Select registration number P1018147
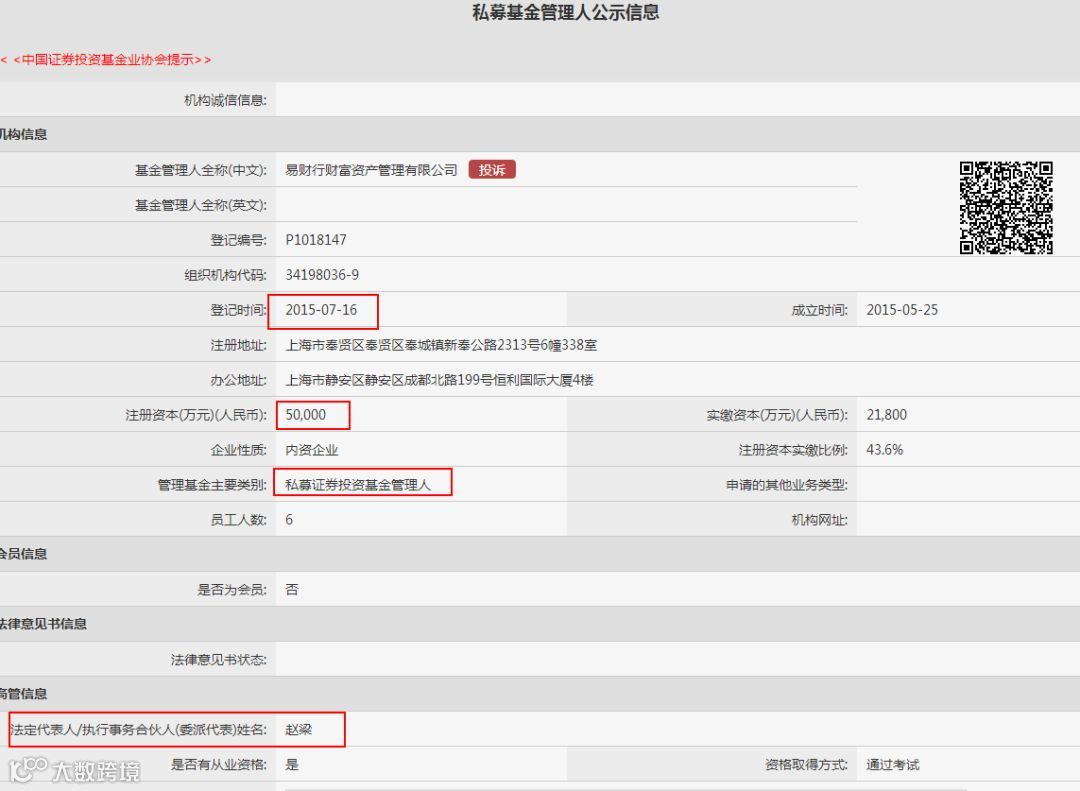Screen dimensions: 1080x791 tap(316, 240)
